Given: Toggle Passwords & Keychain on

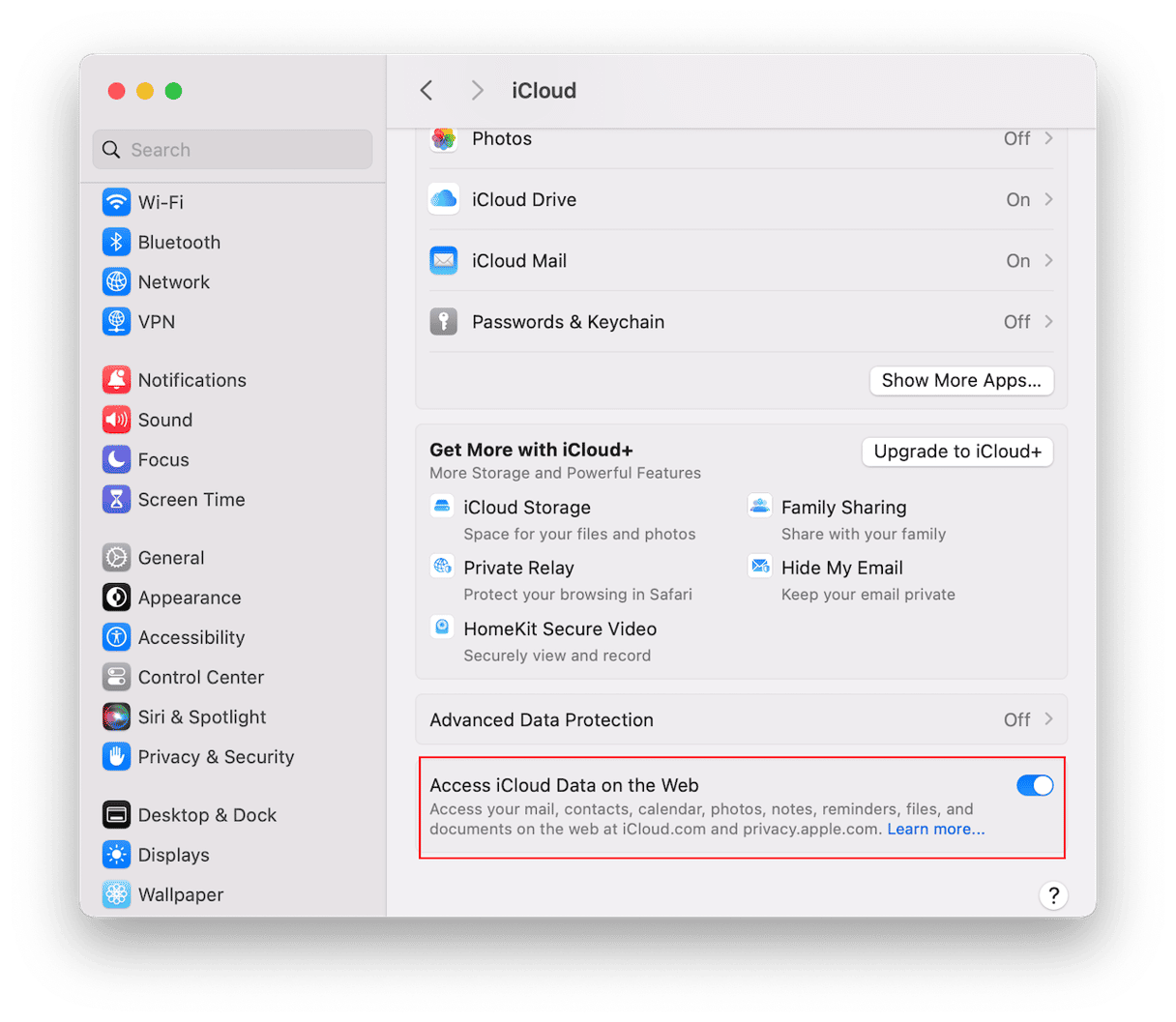Looking at the screenshot, I should 1049,321.
